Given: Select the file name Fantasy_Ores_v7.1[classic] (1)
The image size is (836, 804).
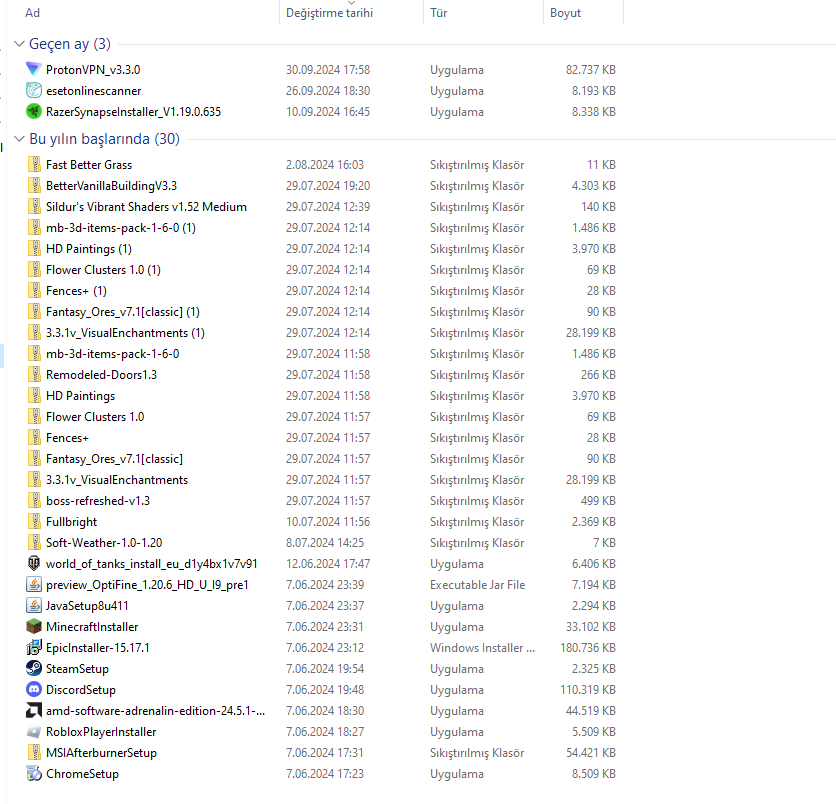Looking at the screenshot, I should (x=123, y=312).
